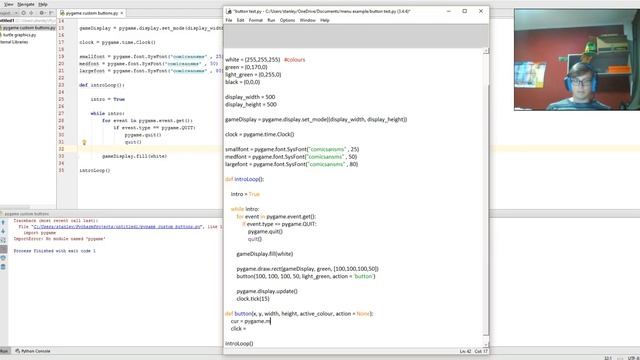Click the IDLE scrollbar up arrow
640x360 pixels.
(x=486, y=51)
